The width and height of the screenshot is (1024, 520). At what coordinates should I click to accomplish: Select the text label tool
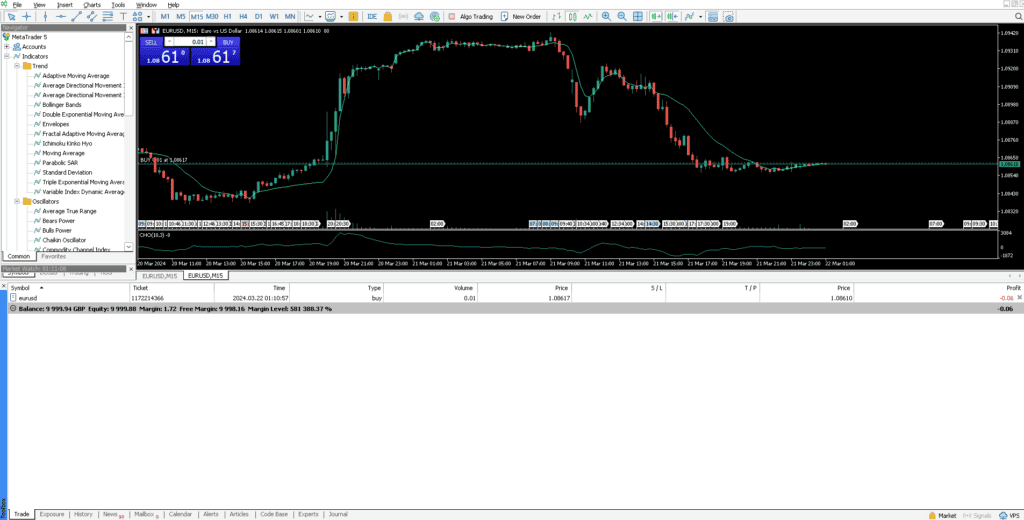coord(123,16)
